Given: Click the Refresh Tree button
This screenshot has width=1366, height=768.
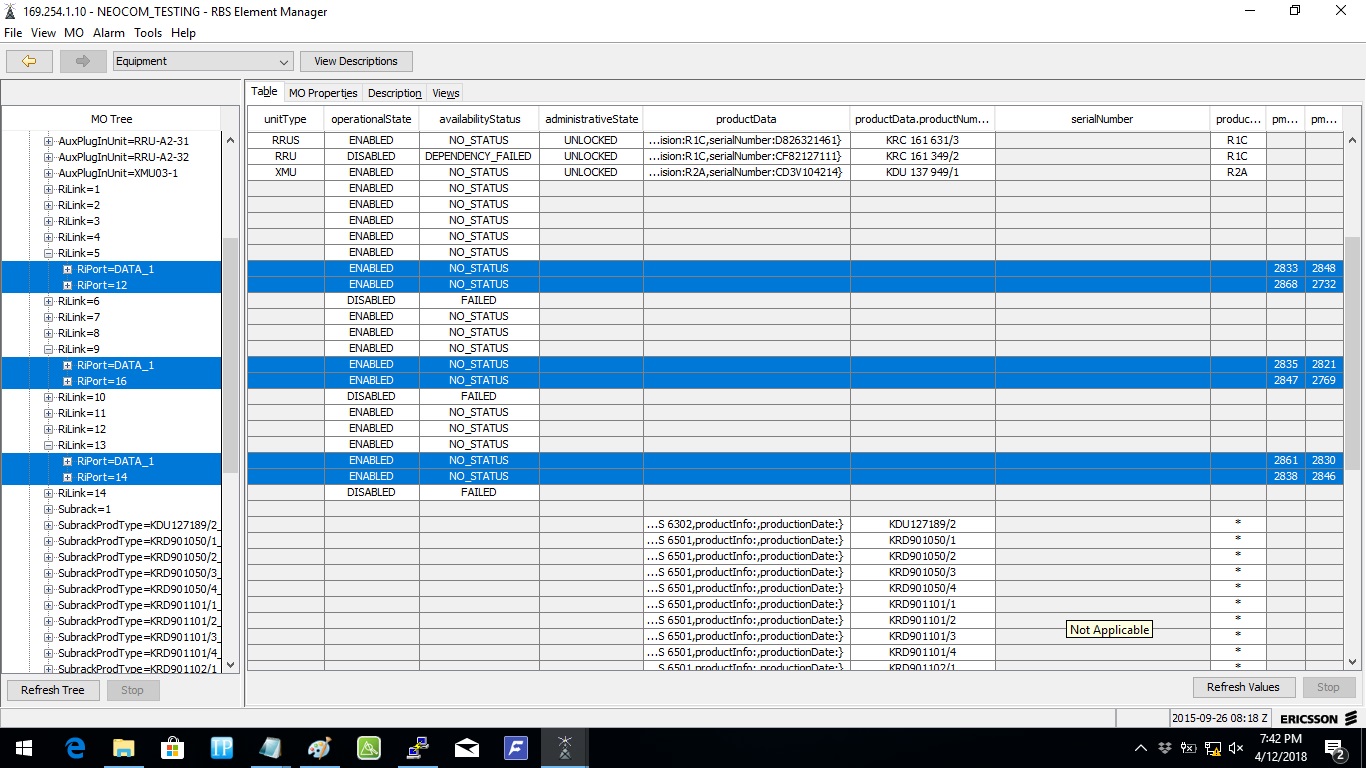Looking at the screenshot, I should pos(53,690).
